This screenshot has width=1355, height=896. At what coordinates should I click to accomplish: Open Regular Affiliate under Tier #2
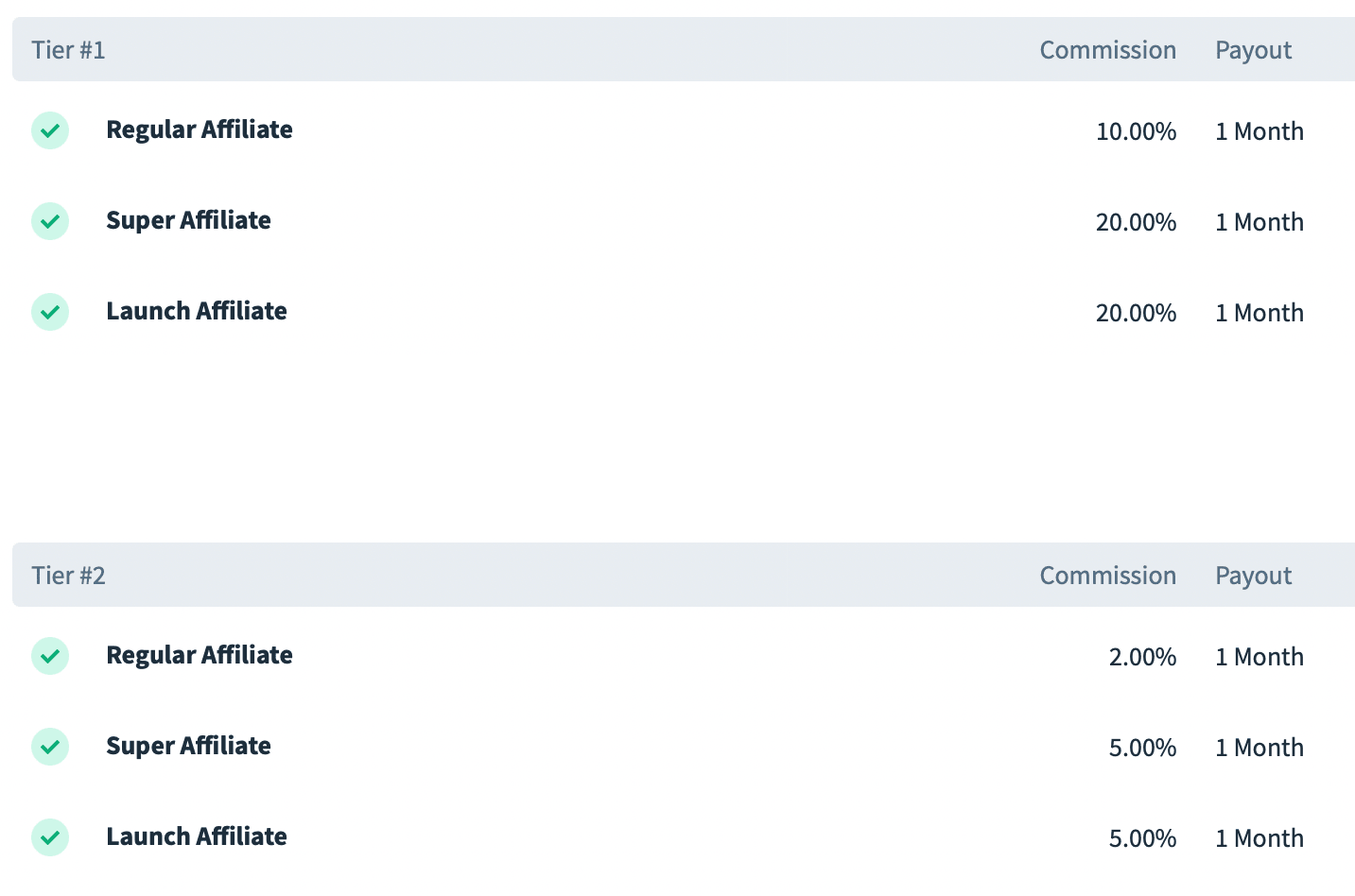199,655
